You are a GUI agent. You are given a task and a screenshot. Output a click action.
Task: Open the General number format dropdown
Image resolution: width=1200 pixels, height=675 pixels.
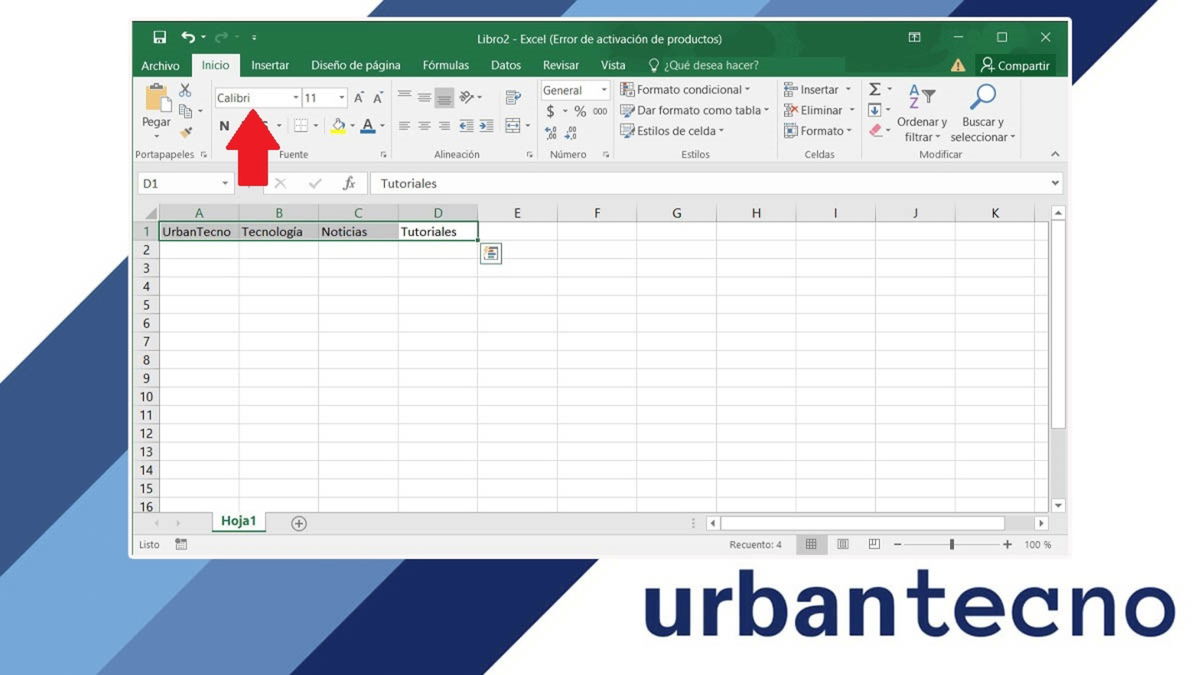(605, 90)
